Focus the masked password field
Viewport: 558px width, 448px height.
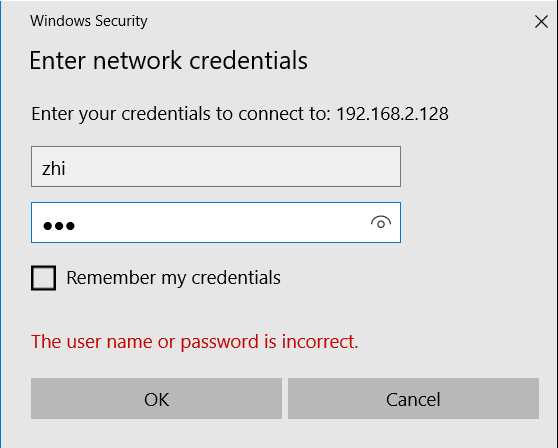216,223
